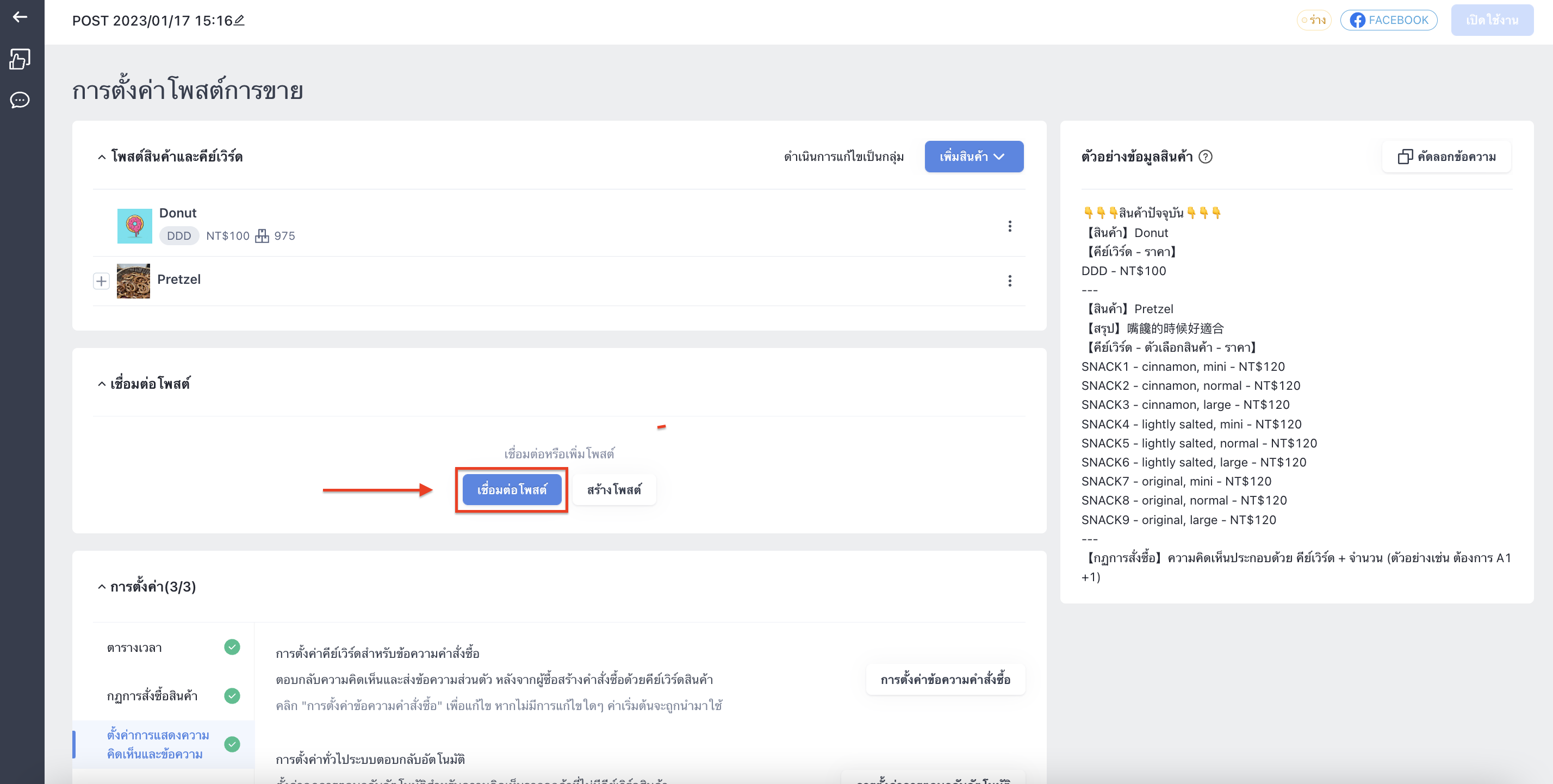Click the help question mark icon
Viewport: 1553px width, 784px height.
[1205, 157]
